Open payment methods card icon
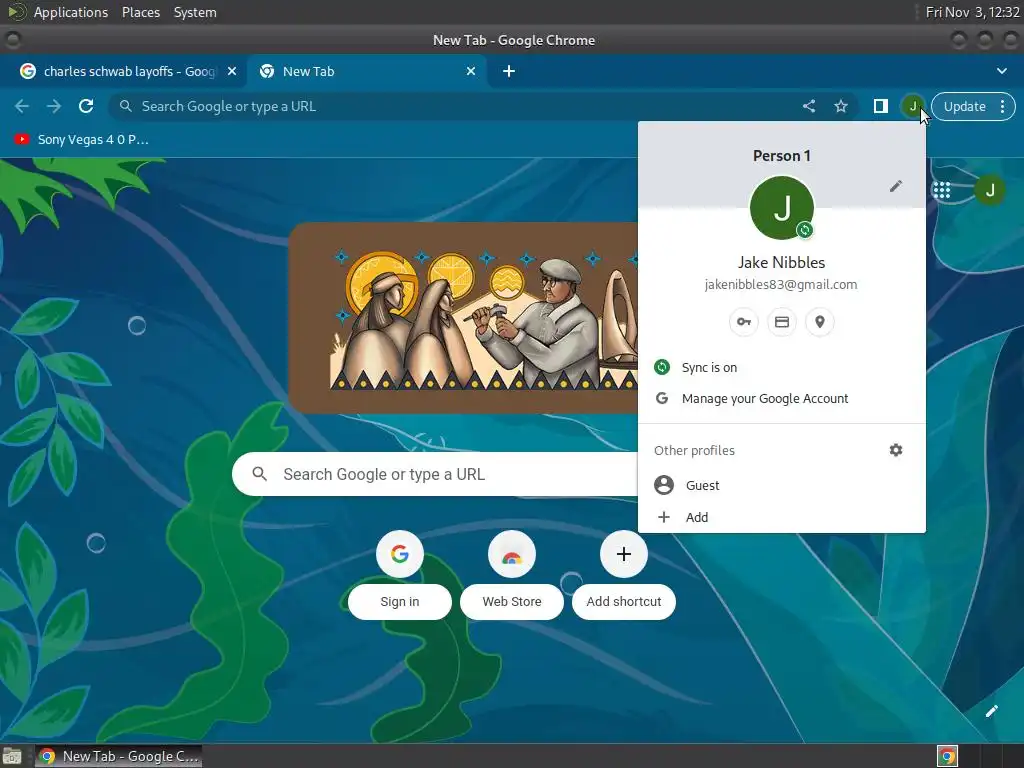 (x=782, y=322)
